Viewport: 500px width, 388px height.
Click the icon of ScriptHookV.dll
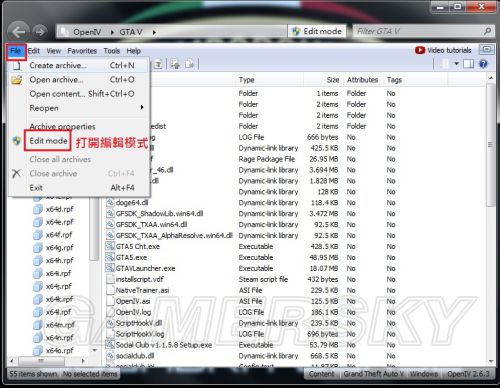tap(110, 323)
